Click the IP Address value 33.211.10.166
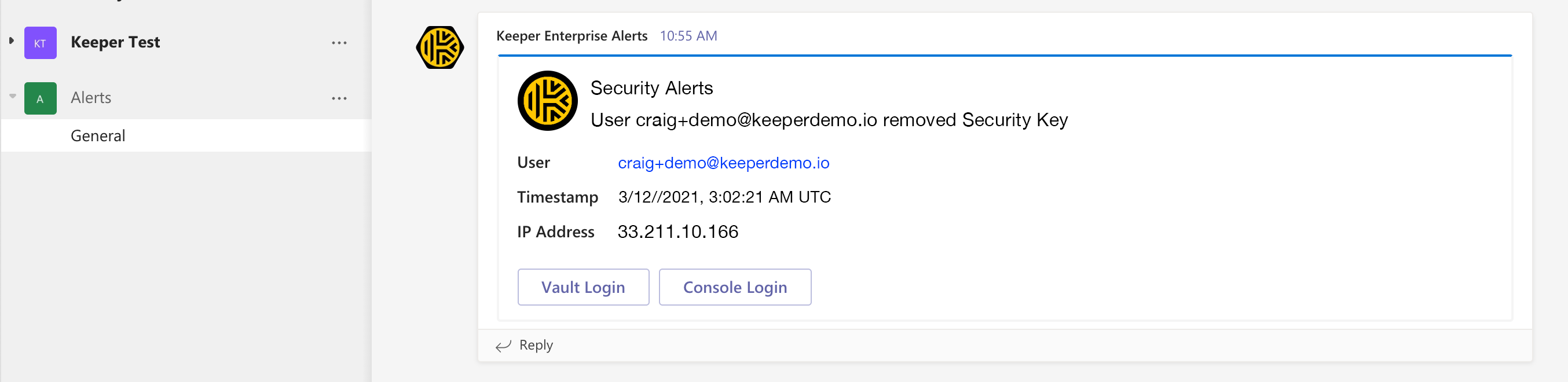This screenshot has width=1568, height=382. point(677,232)
